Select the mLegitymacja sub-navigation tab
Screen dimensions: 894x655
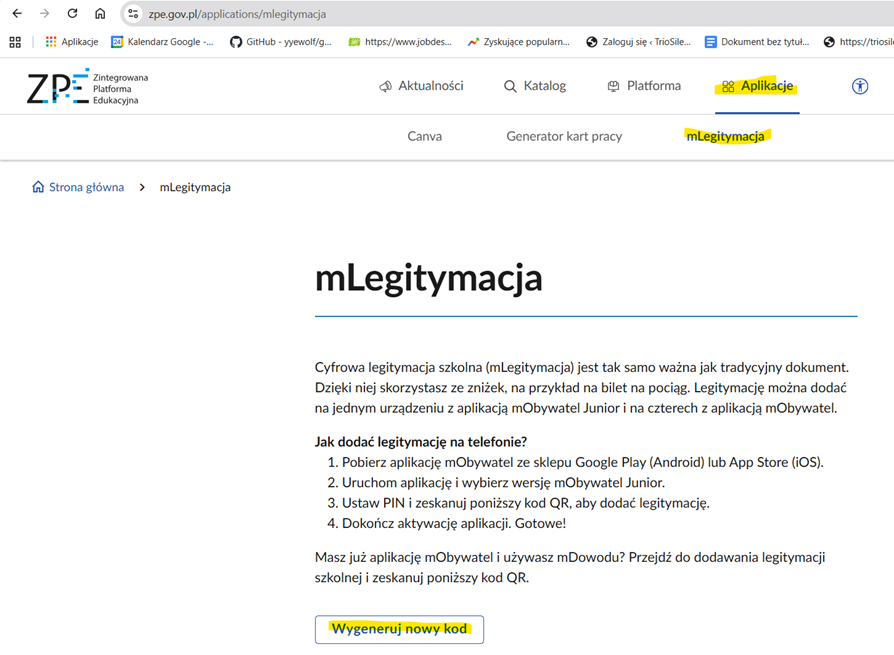[725, 136]
